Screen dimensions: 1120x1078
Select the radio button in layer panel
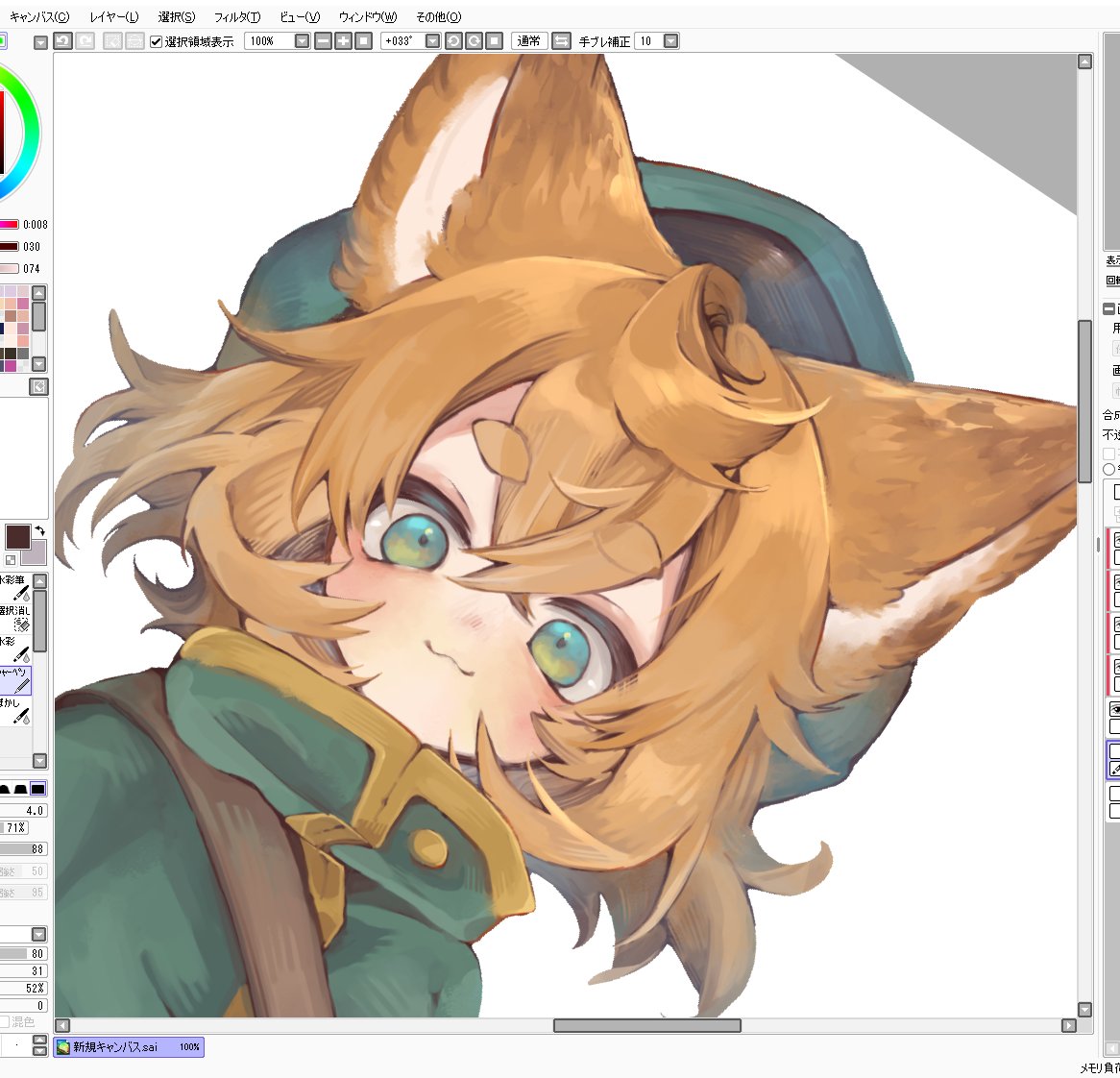click(x=1108, y=470)
